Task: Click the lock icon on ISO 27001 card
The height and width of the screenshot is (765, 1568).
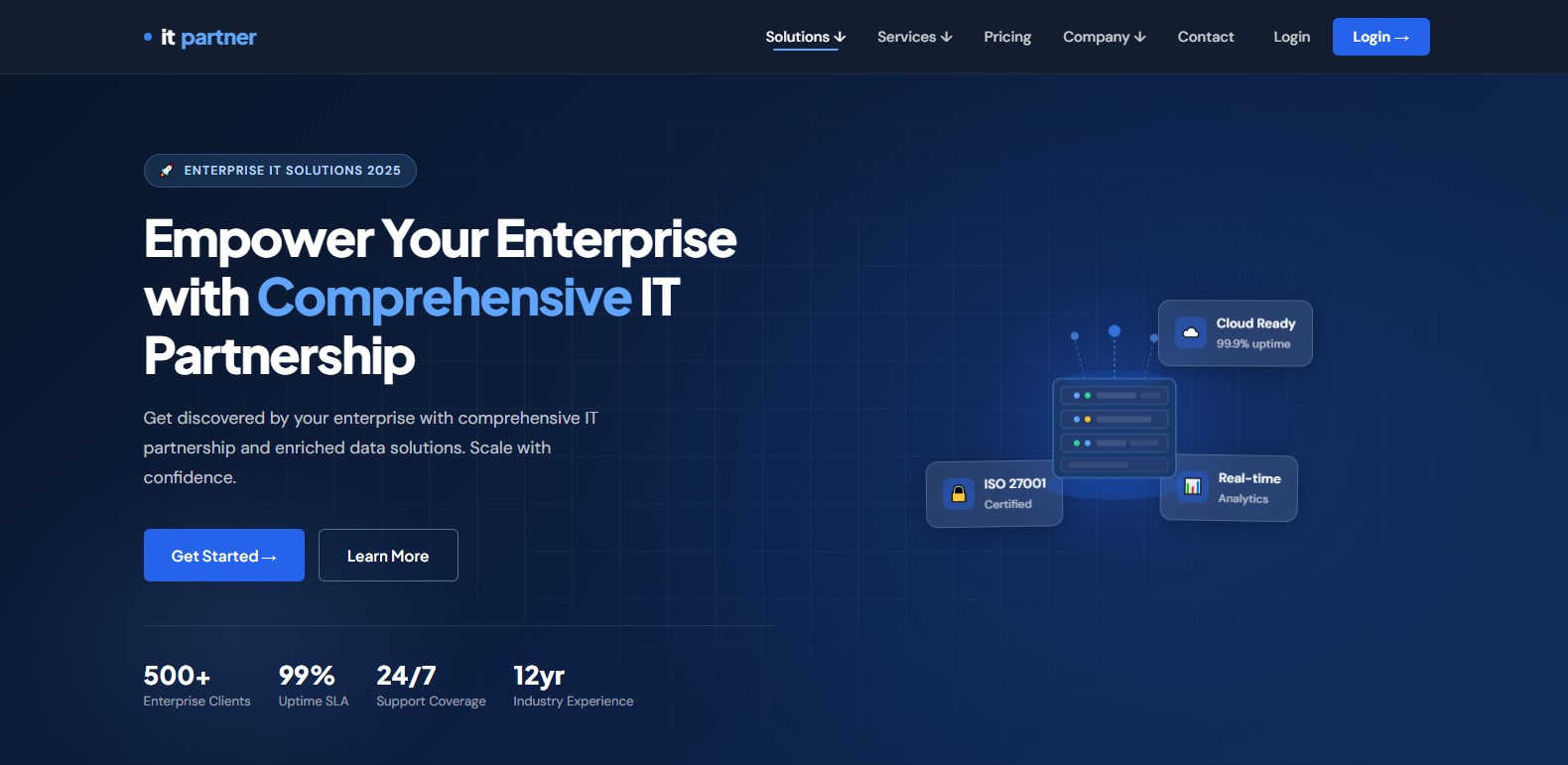Action: (959, 493)
